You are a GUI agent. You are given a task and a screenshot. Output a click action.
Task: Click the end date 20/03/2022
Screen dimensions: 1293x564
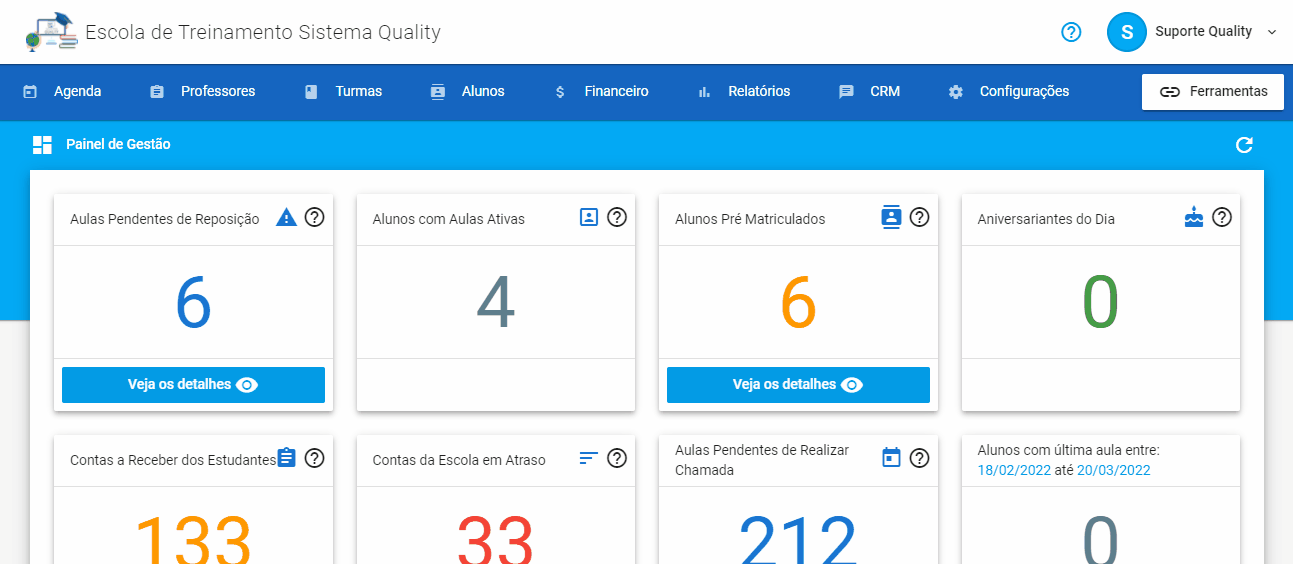point(1113,470)
